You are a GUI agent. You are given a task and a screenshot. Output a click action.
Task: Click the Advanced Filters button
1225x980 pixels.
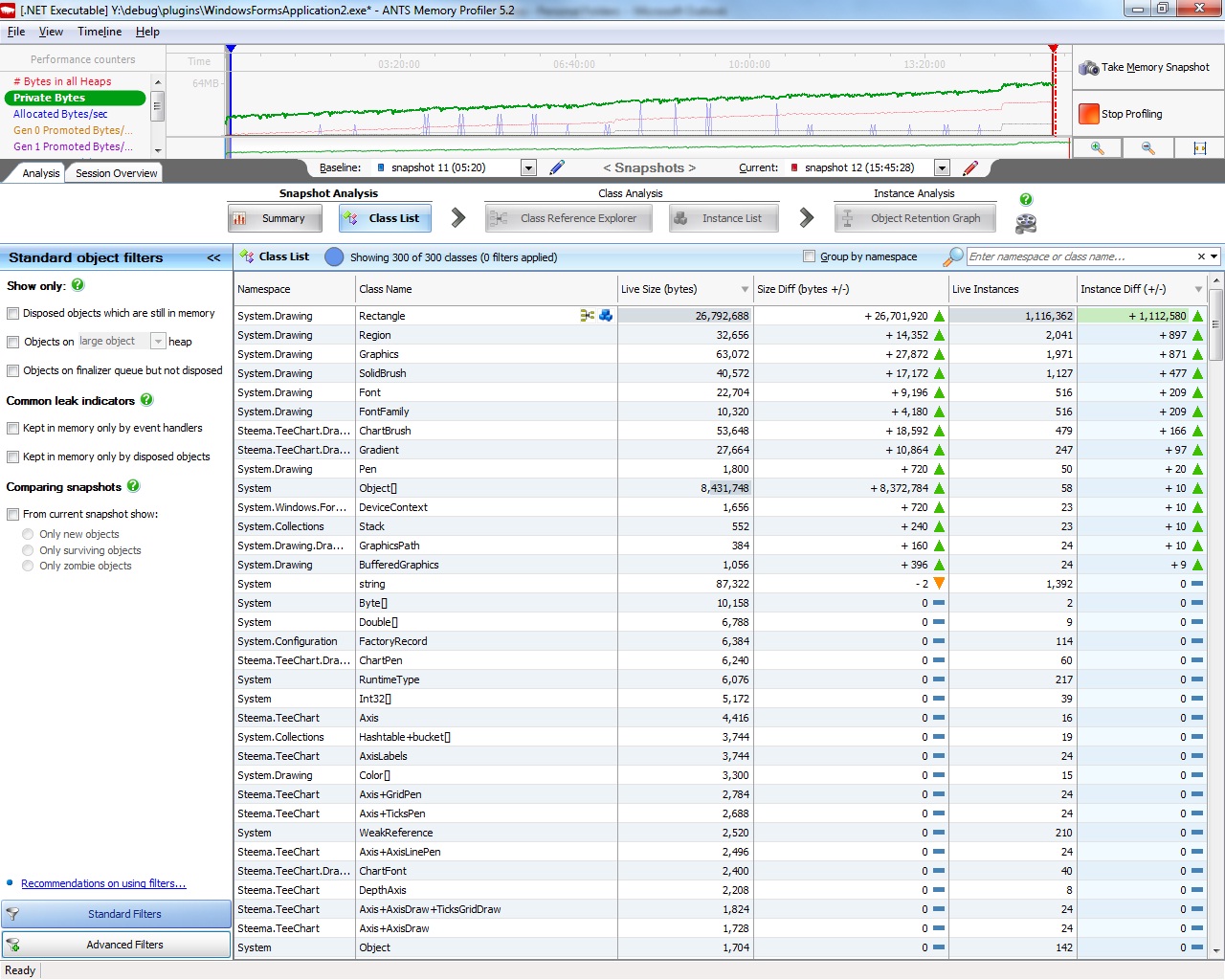(116, 945)
